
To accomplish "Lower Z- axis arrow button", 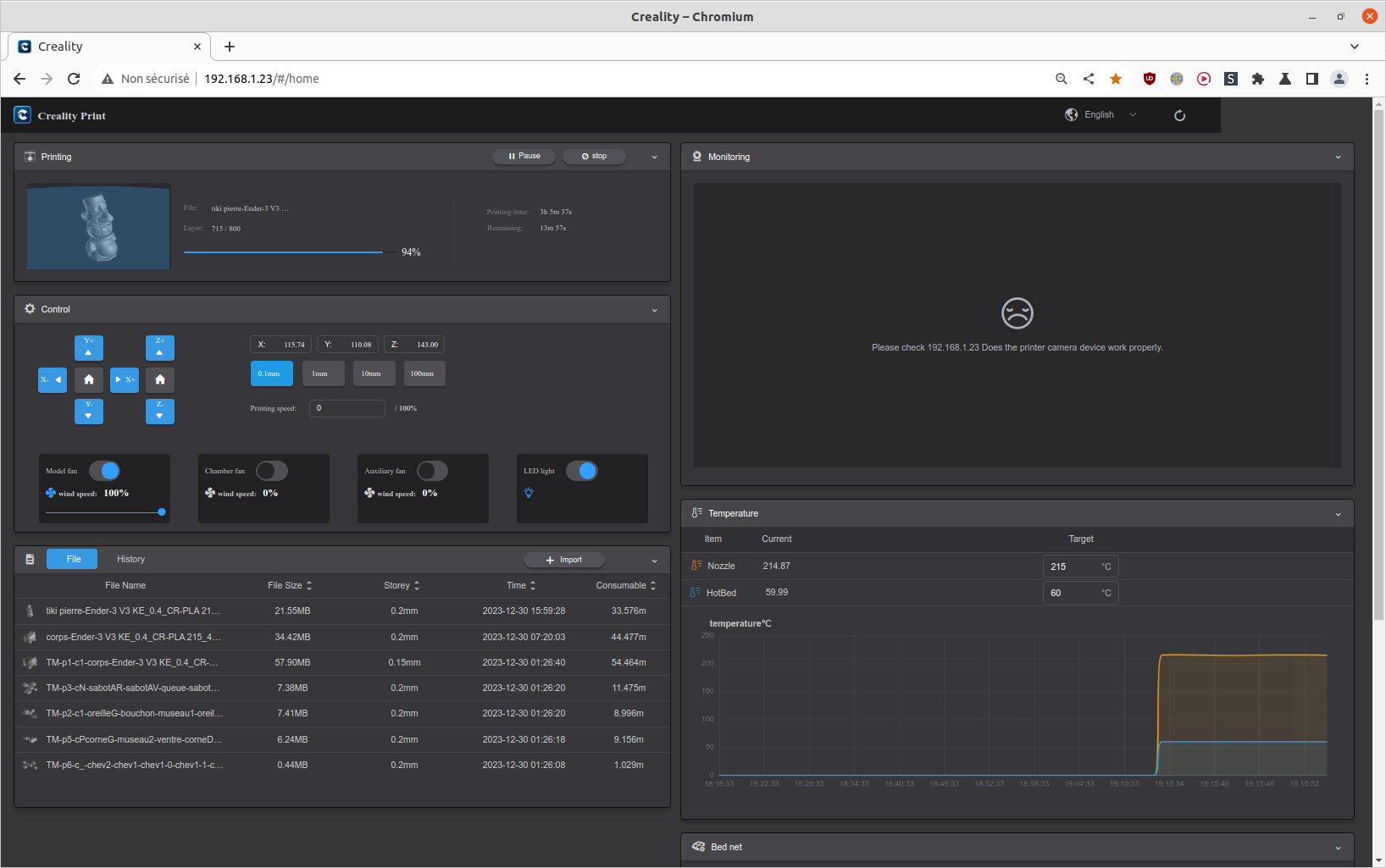I will pos(160,412).
